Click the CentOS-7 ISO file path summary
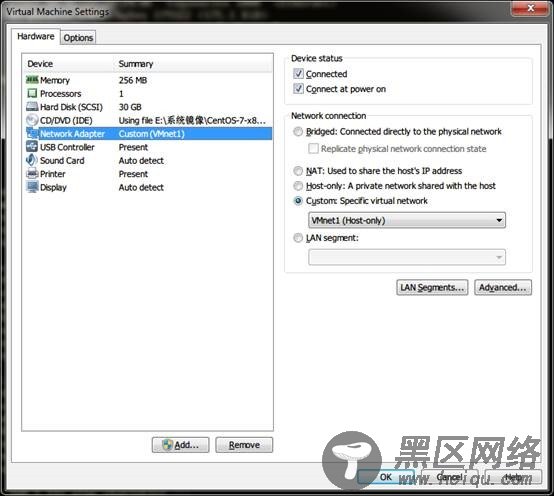The image size is (554, 496). tap(192, 120)
